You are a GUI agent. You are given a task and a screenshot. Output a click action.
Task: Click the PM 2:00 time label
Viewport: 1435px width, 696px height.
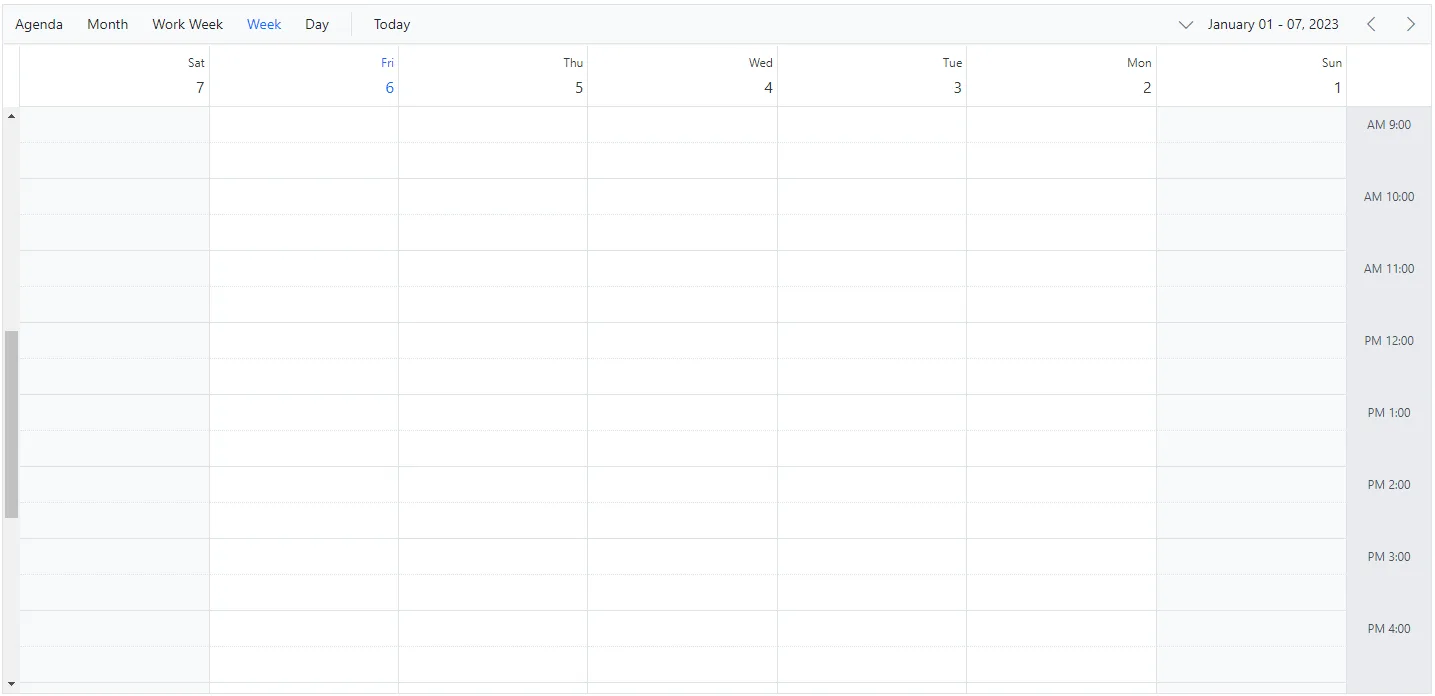(1389, 485)
